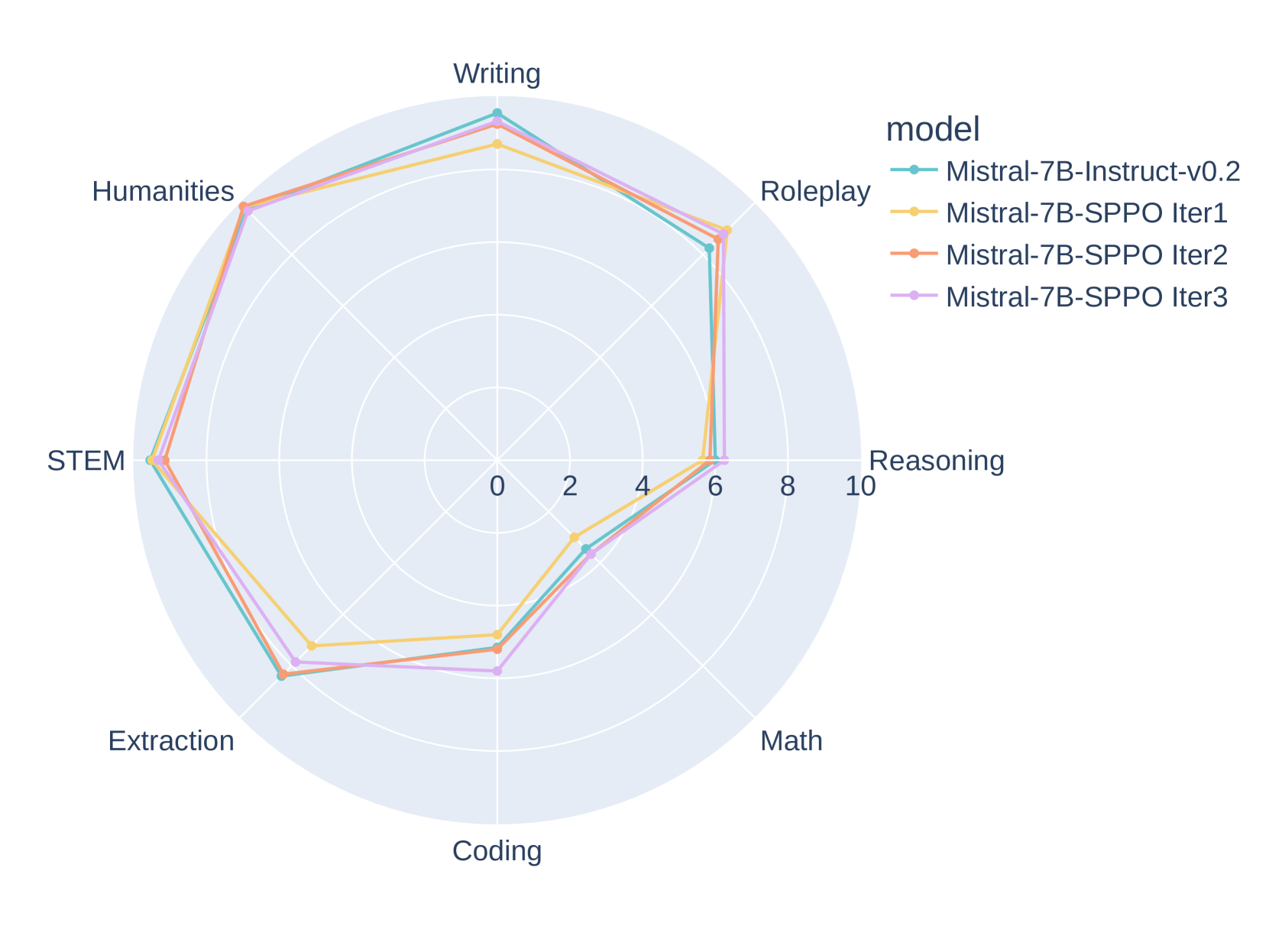Click the purple Iter3 point on Coding axis
Viewport: 1269px width, 952px height.
(x=497, y=671)
